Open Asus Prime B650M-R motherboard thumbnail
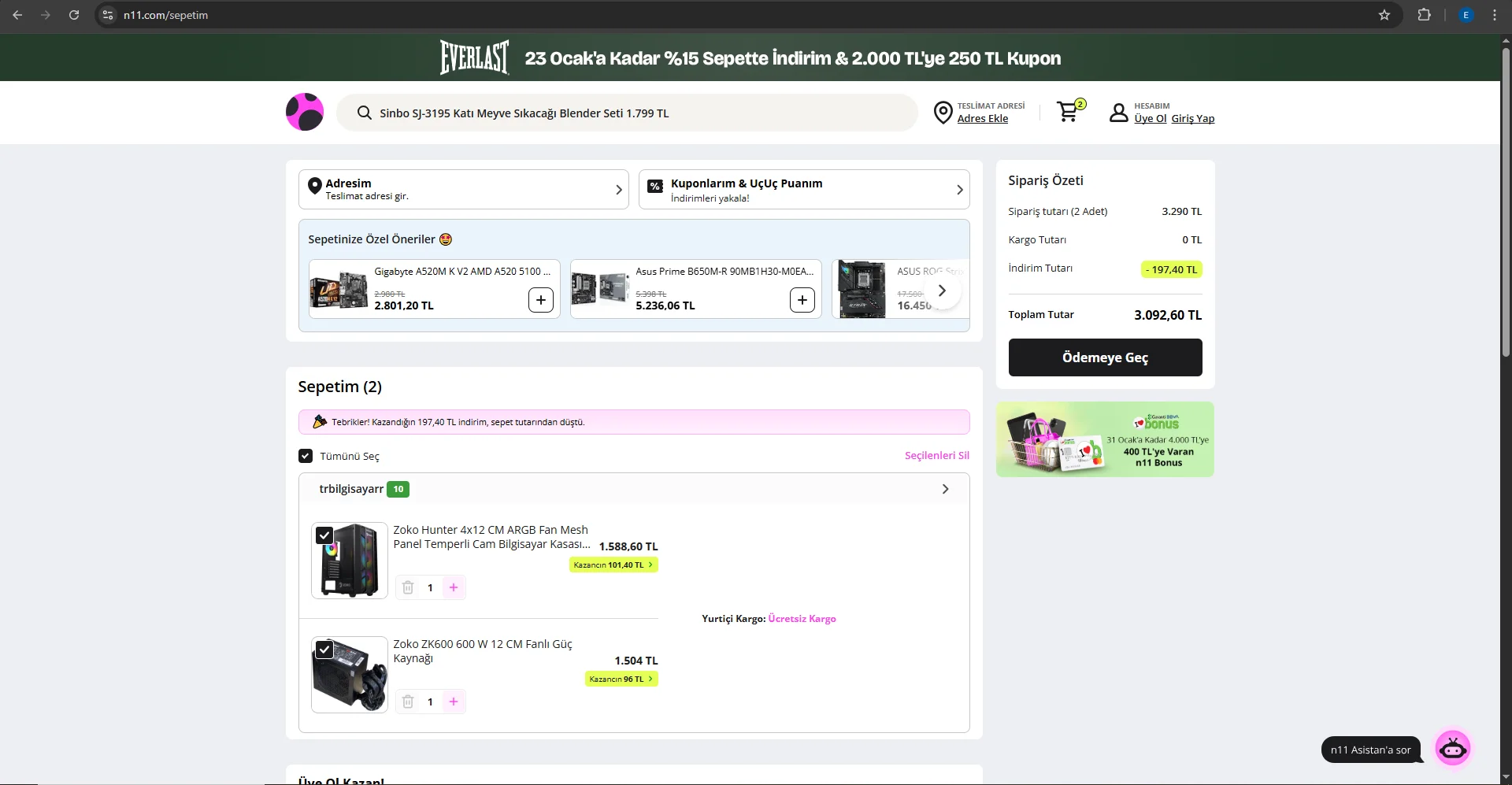 click(x=600, y=290)
